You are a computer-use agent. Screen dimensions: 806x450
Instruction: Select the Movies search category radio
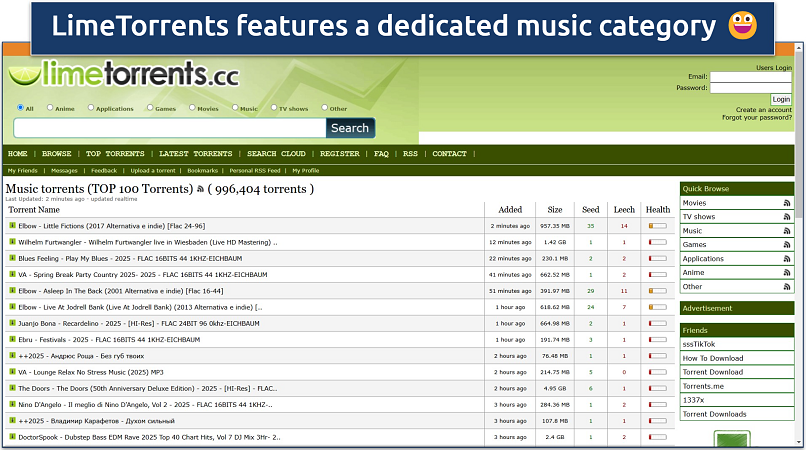click(x=192, y=107)
